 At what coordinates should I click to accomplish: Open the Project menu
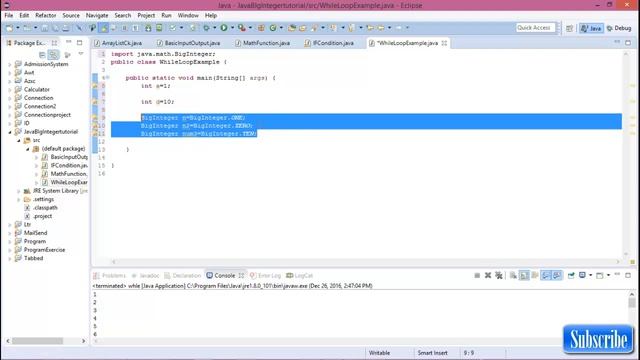click(146, 16)
